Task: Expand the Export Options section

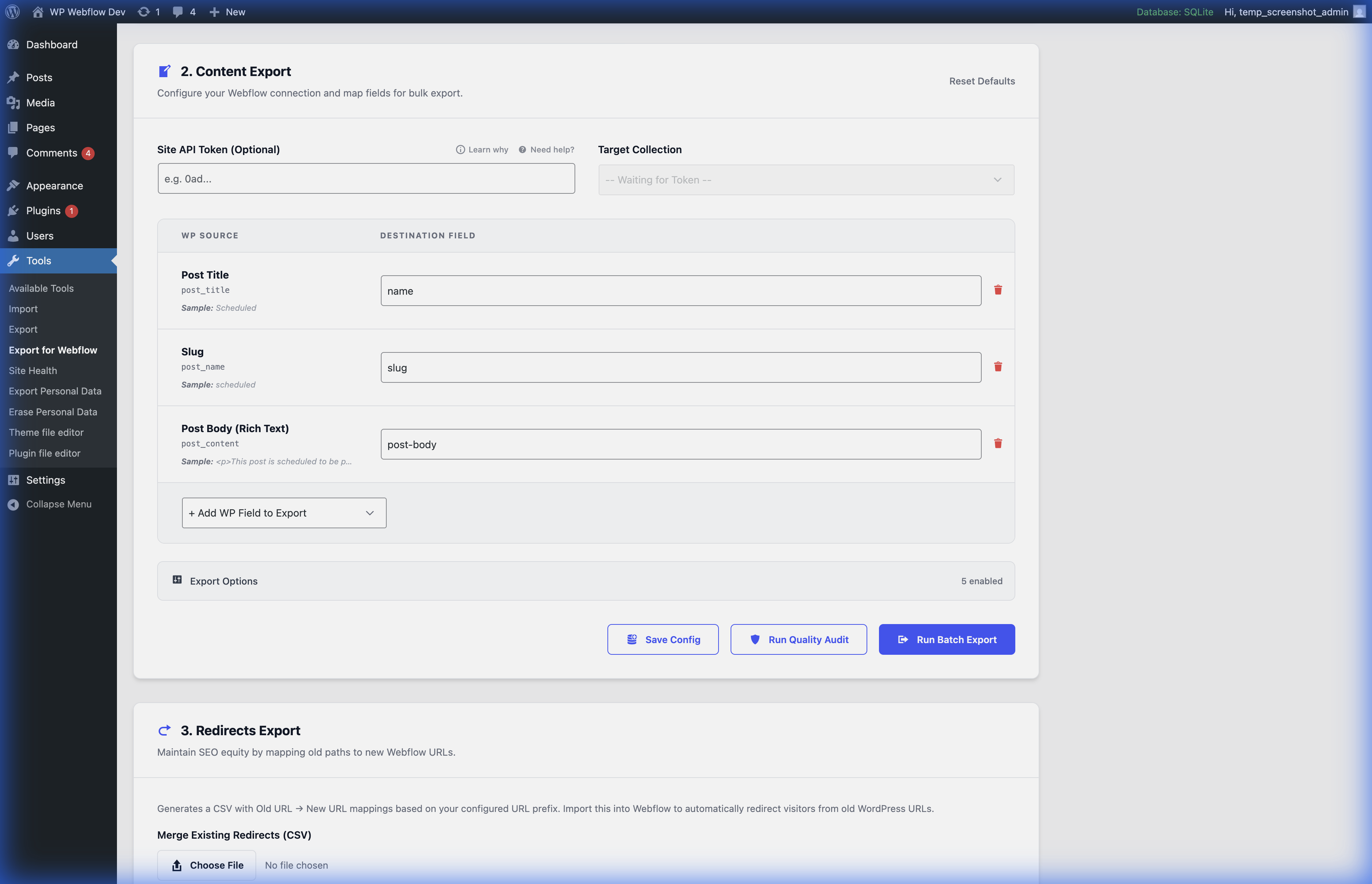Action: coord(585,580)
